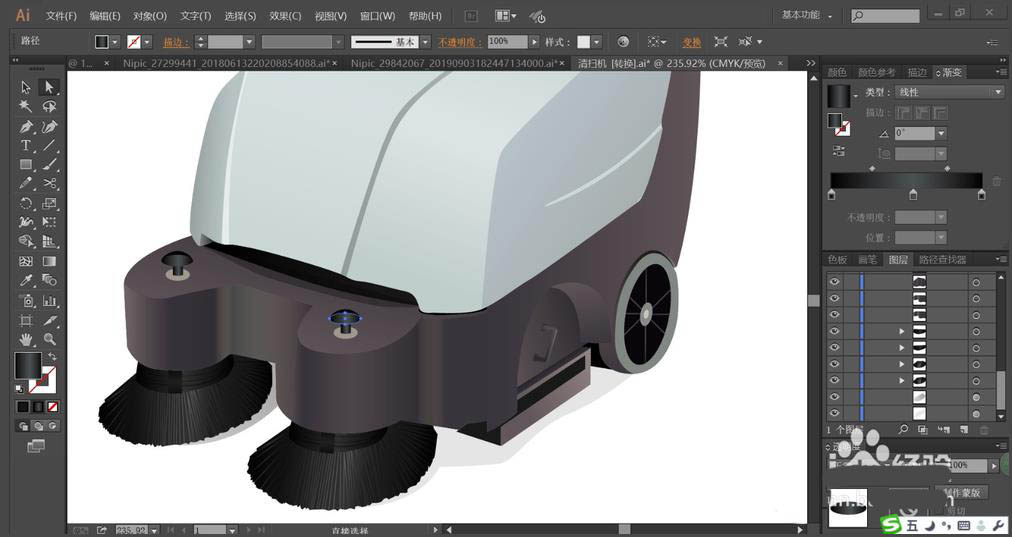The image size is (1012, 537).
Task: Select the Magic Wand tool
Action: pos(25,106)
